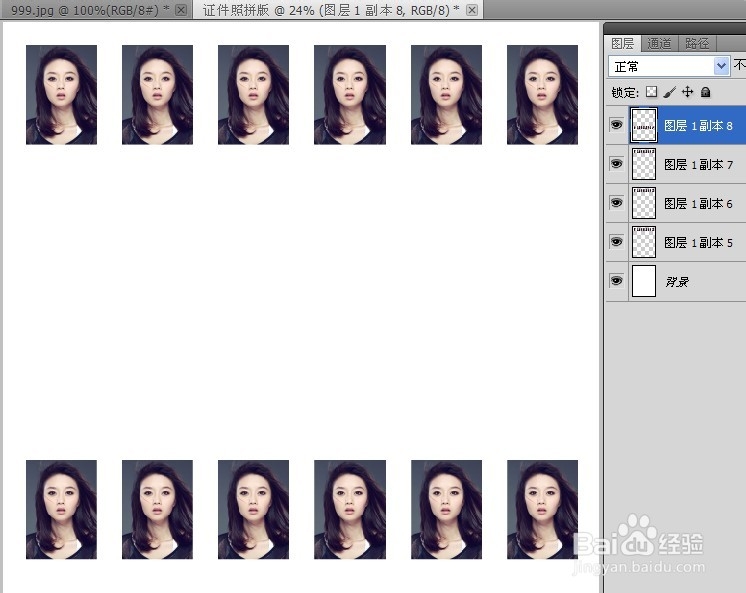Screen dimensions: 746x593
Task: Select layer name 图层 1 副本 7
Action: coord(698,165)
